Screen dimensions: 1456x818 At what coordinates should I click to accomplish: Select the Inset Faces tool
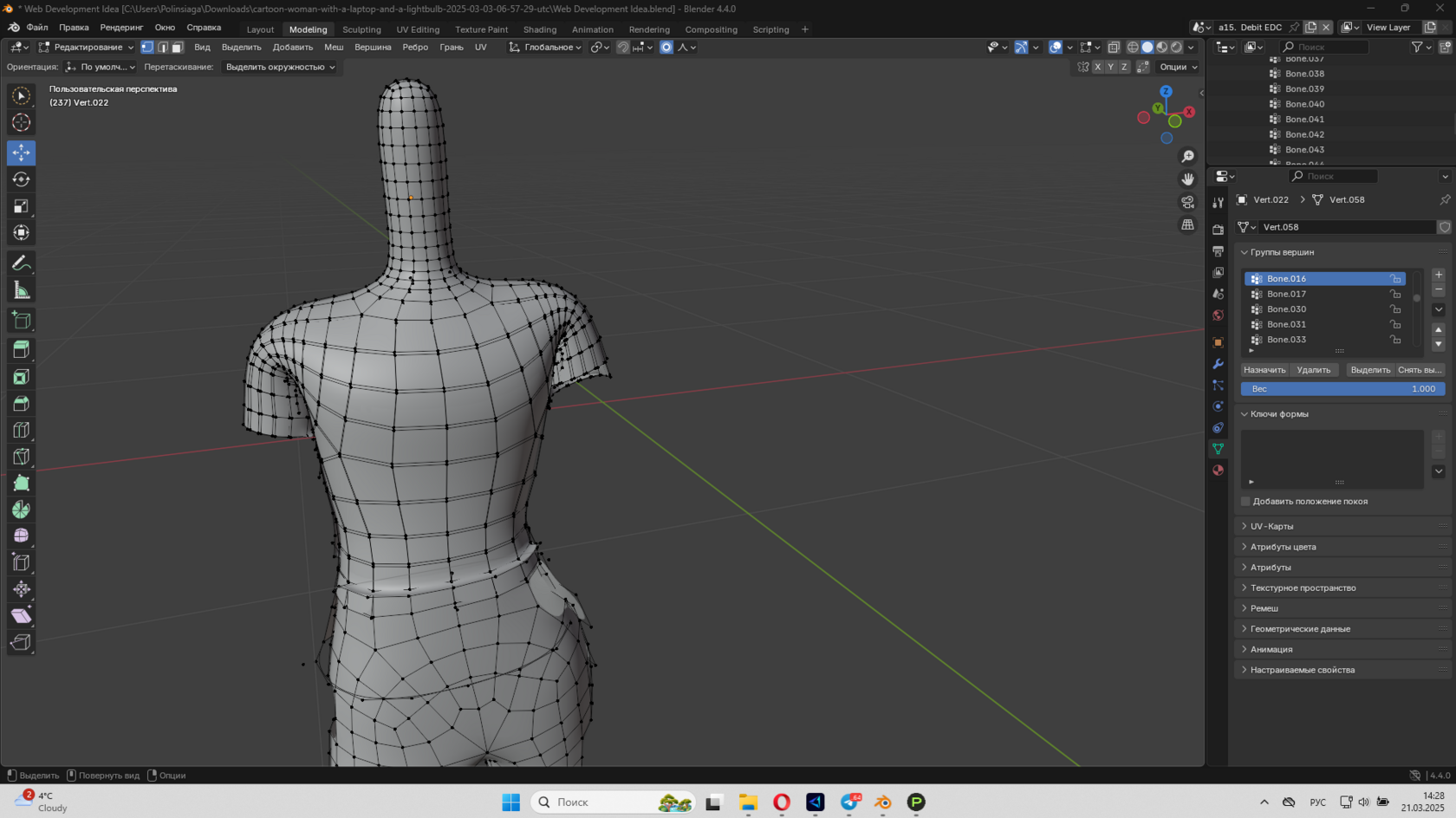(21, 377)
